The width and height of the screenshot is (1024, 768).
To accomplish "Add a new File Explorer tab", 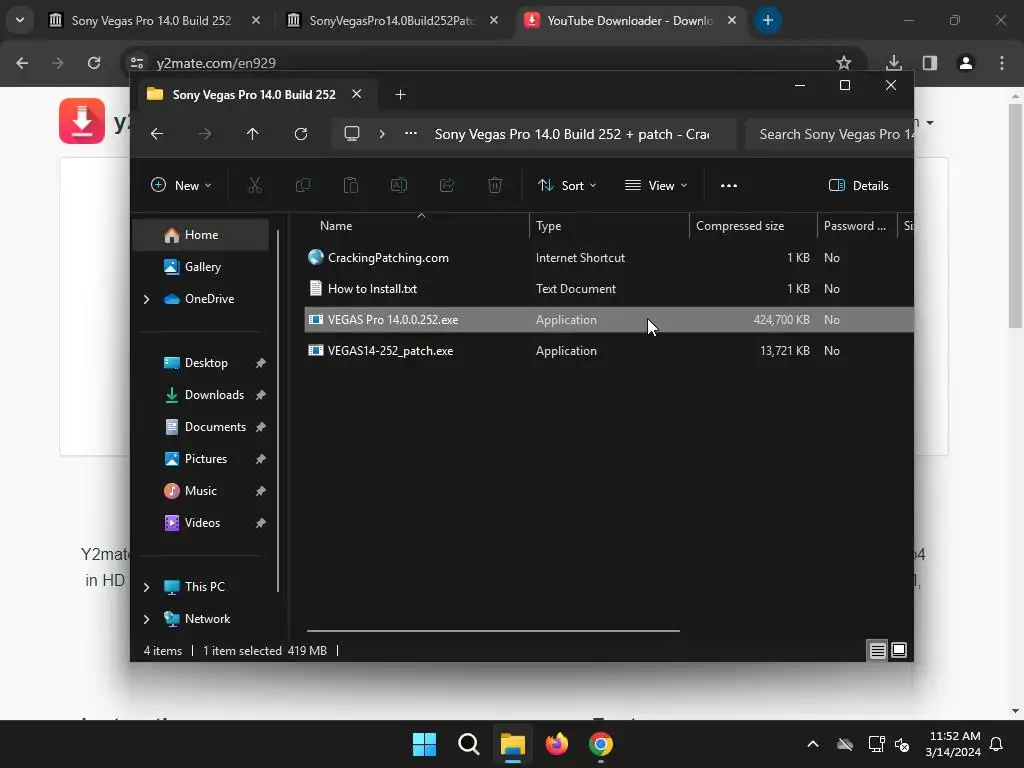I will tap(400, 95).
